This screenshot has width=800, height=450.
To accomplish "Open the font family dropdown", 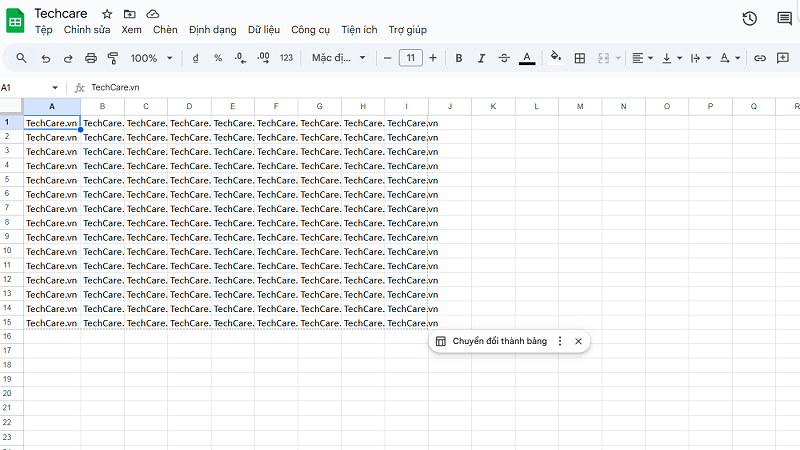I will click(x=338, y=58).
